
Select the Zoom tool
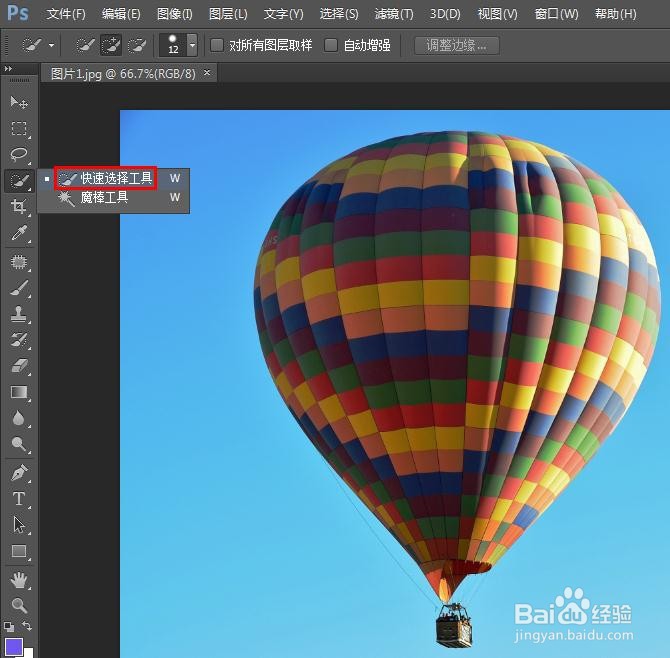[x=19, y=605]
